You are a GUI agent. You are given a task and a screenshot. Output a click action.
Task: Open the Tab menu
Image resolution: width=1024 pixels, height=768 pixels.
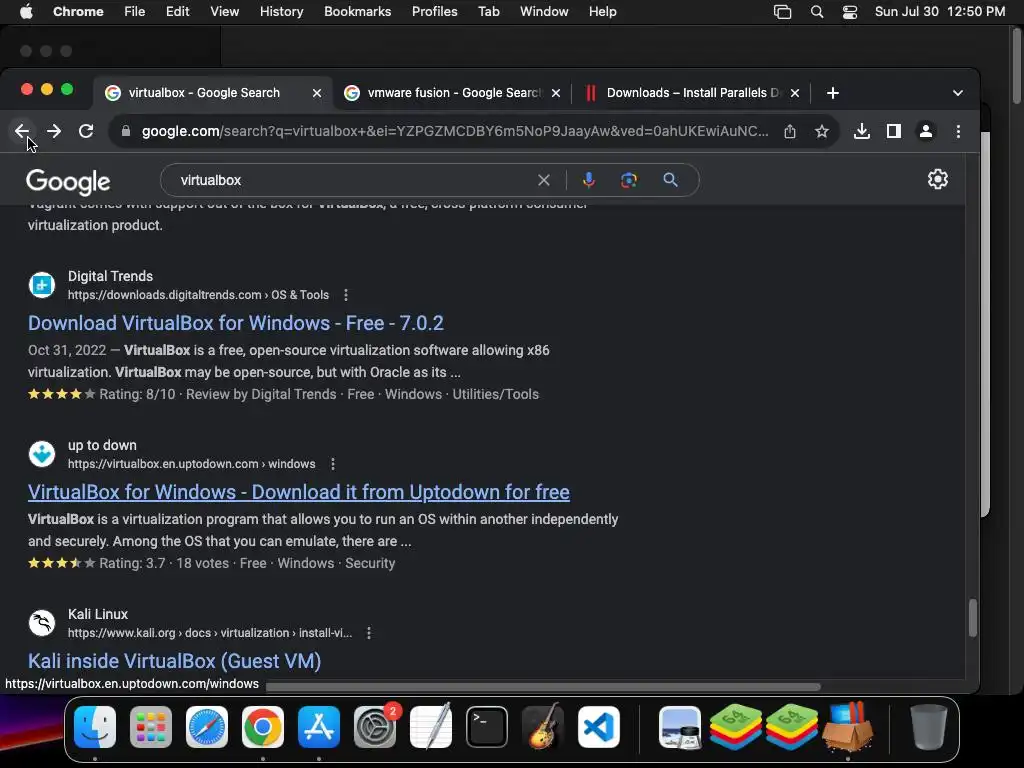[488, 12]
